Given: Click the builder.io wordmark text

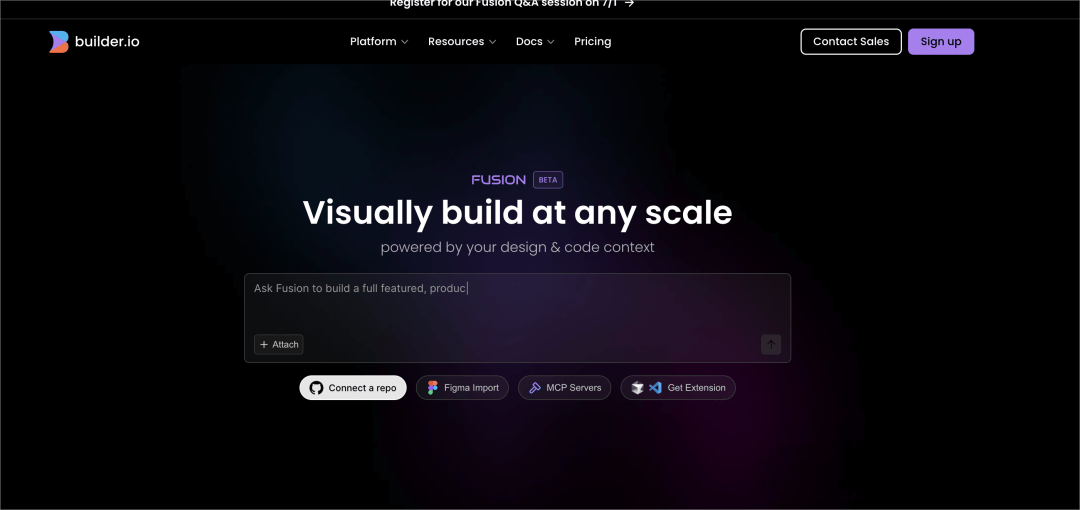Looking at the screenshot, I should coord(107,42).
